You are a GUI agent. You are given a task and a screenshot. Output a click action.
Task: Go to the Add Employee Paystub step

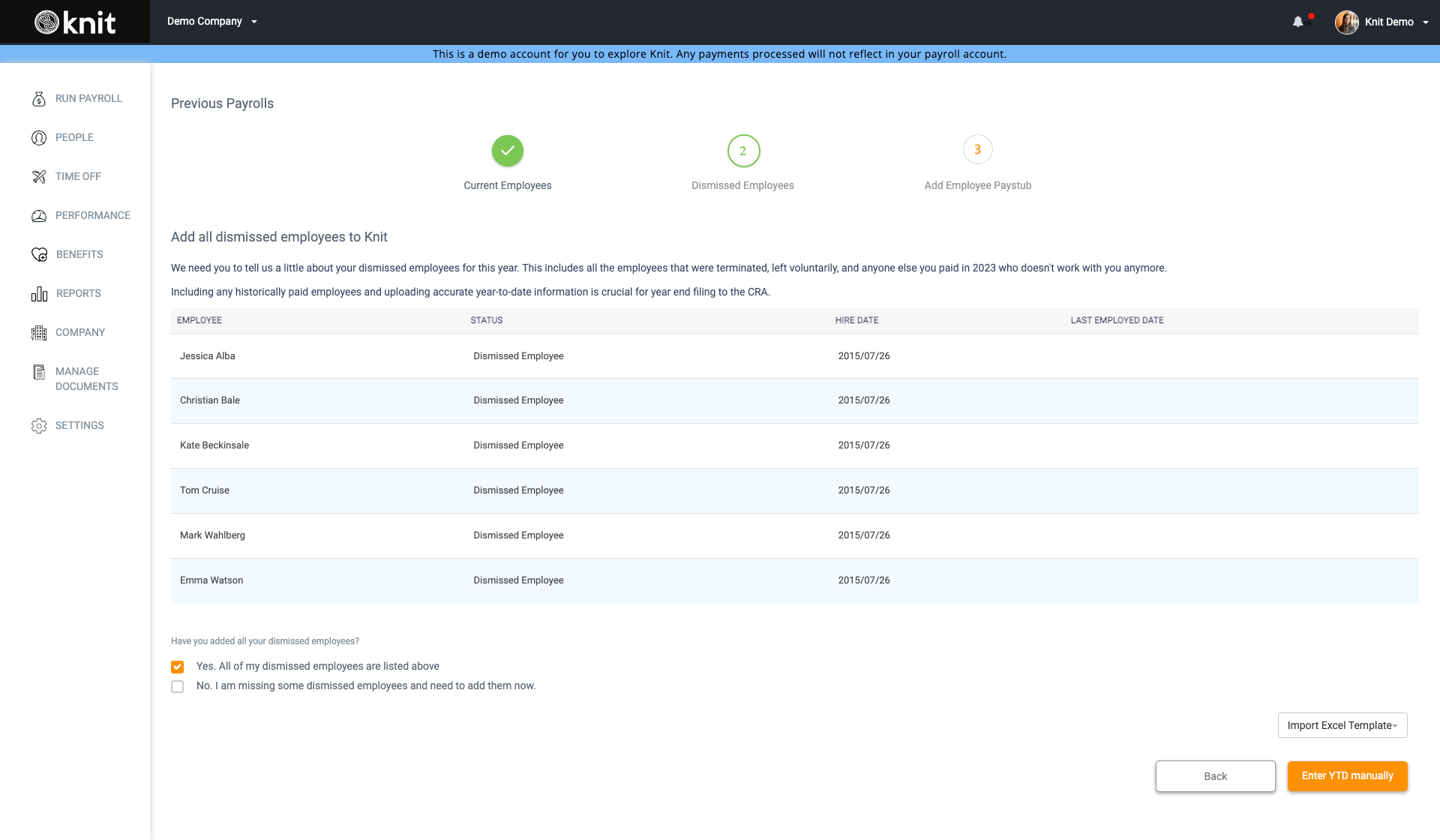pyautogui.click(x=977, y=149)
